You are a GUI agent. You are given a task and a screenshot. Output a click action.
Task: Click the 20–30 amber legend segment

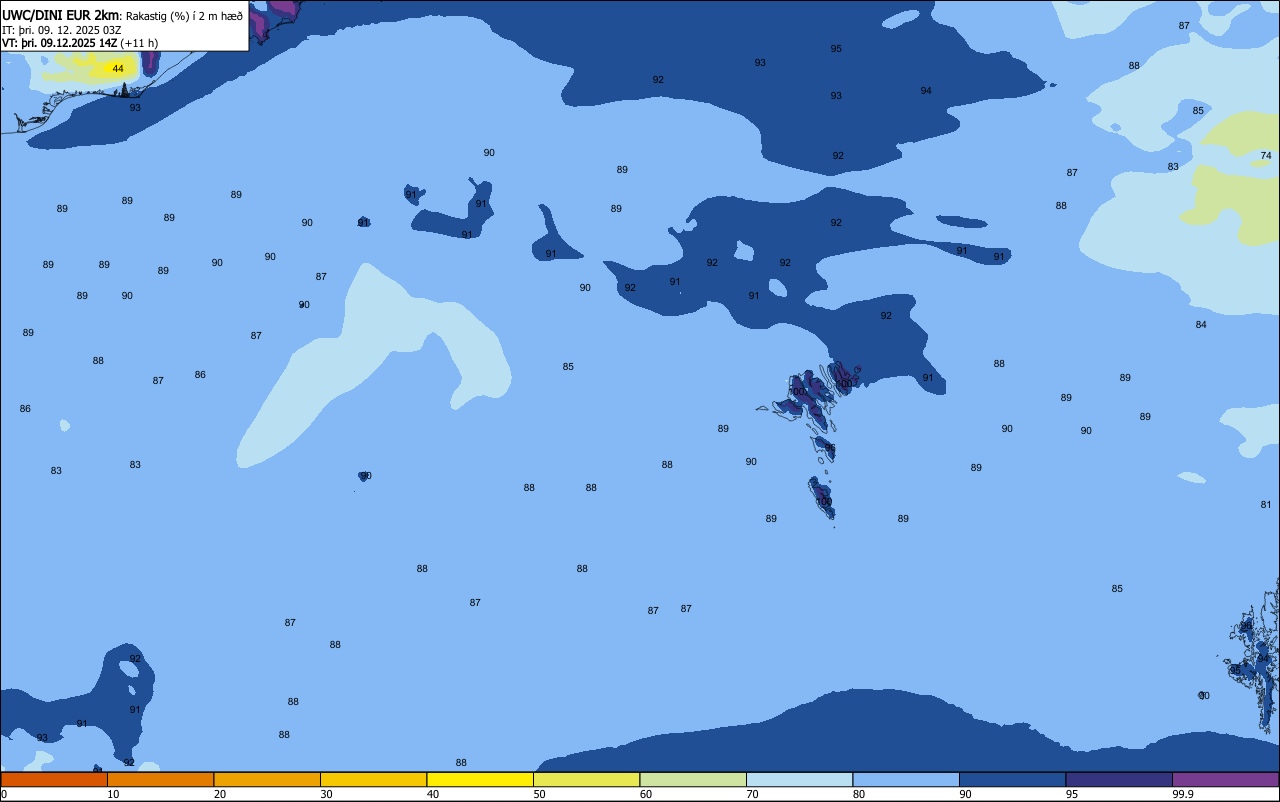tap(267, 779)
